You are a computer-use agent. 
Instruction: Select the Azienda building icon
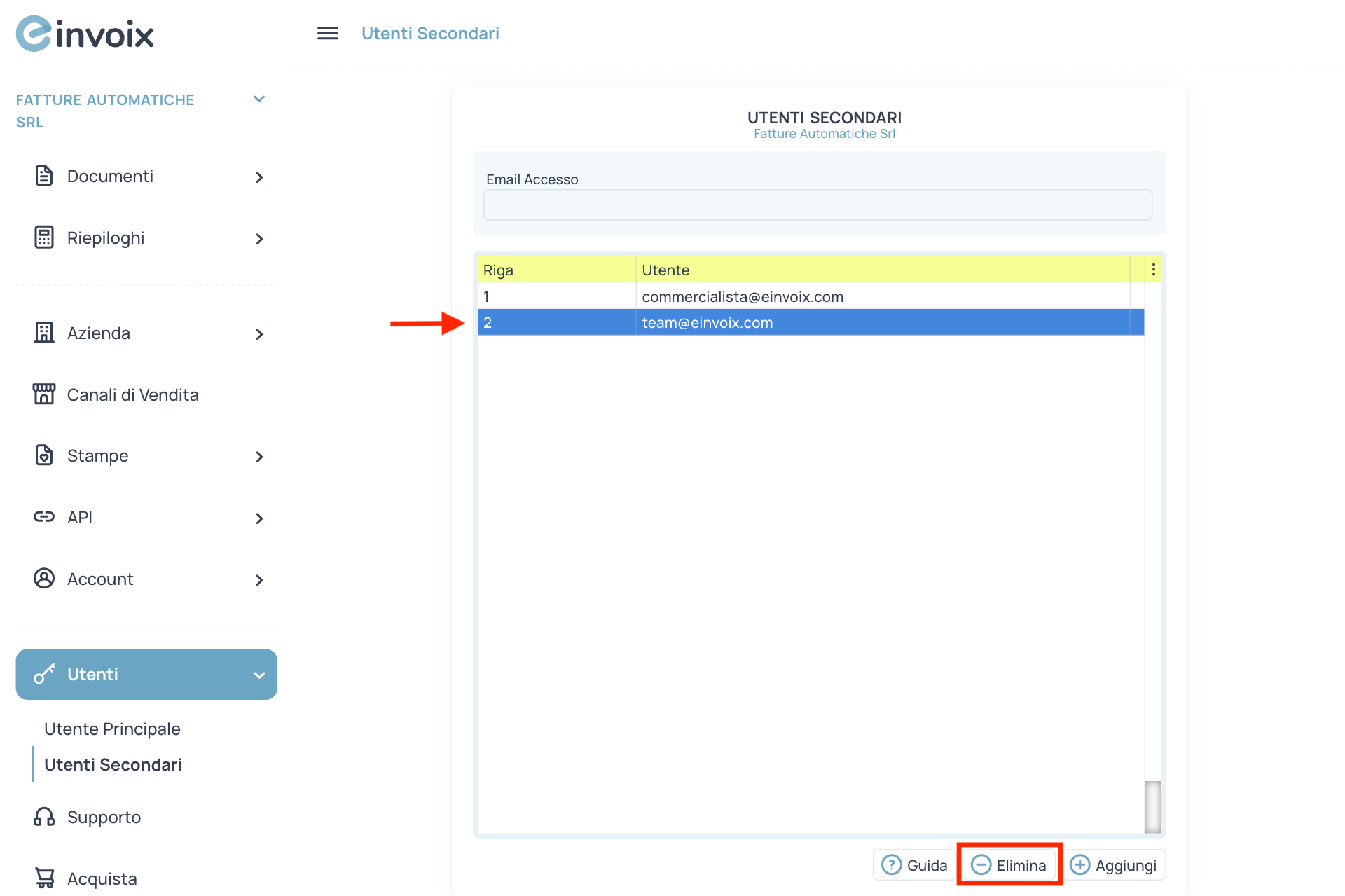point(44,333)
